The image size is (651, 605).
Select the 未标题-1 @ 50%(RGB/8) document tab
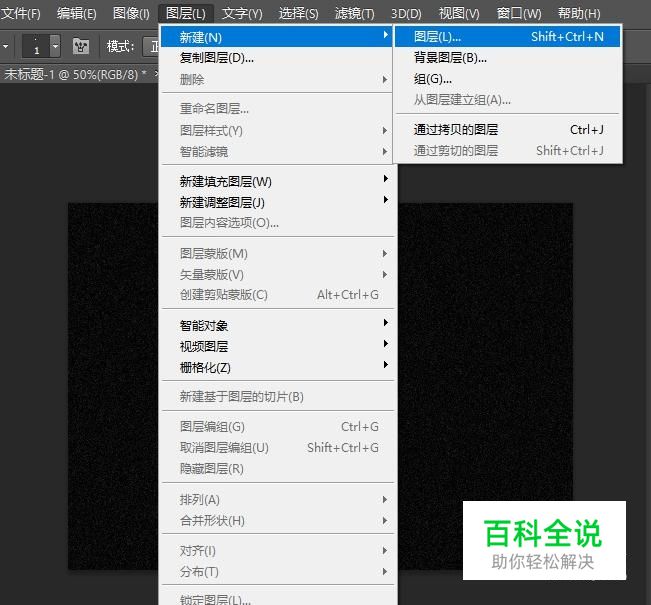pyautogui.click(x=75, y=74)
